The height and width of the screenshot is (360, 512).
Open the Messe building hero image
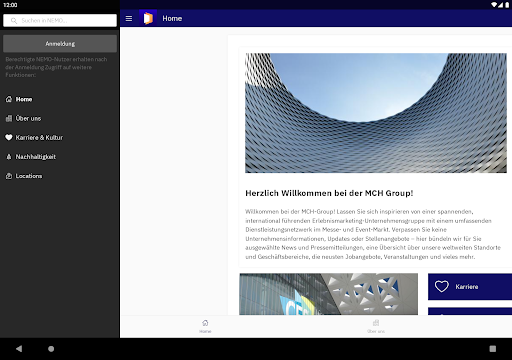[376, 113]
